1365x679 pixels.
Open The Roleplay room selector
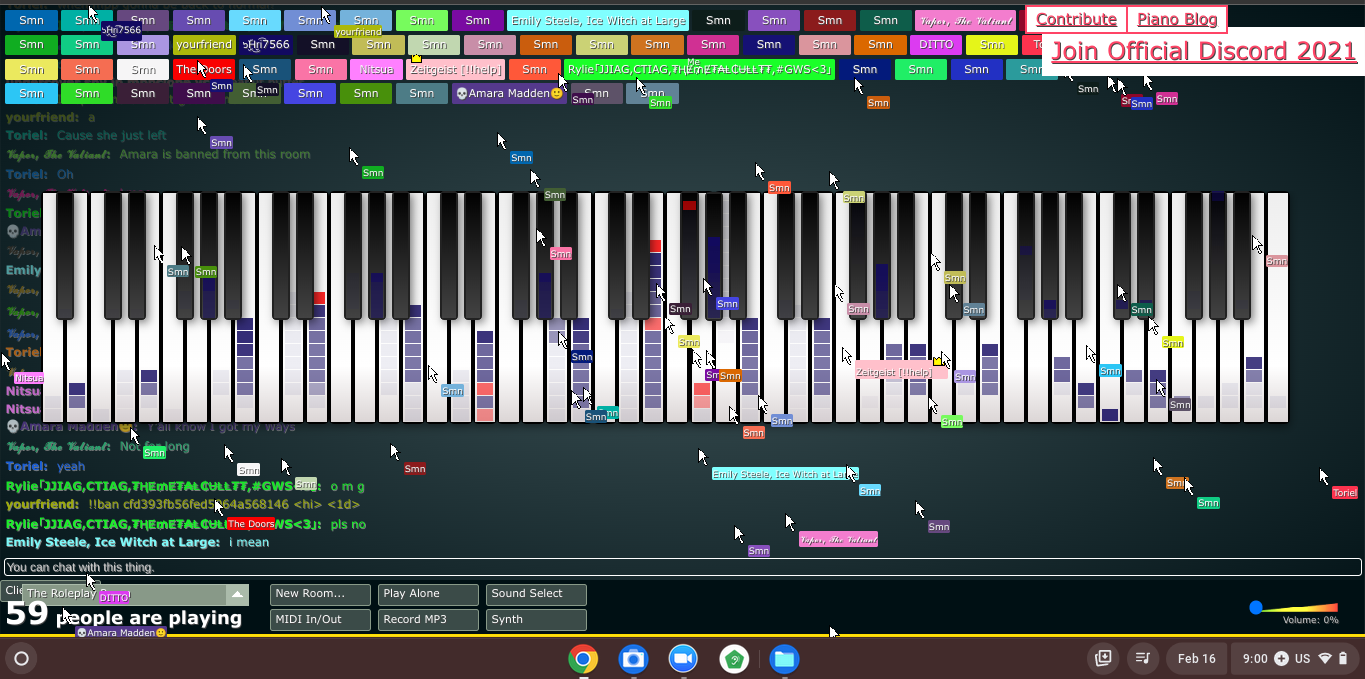point(134,594)
